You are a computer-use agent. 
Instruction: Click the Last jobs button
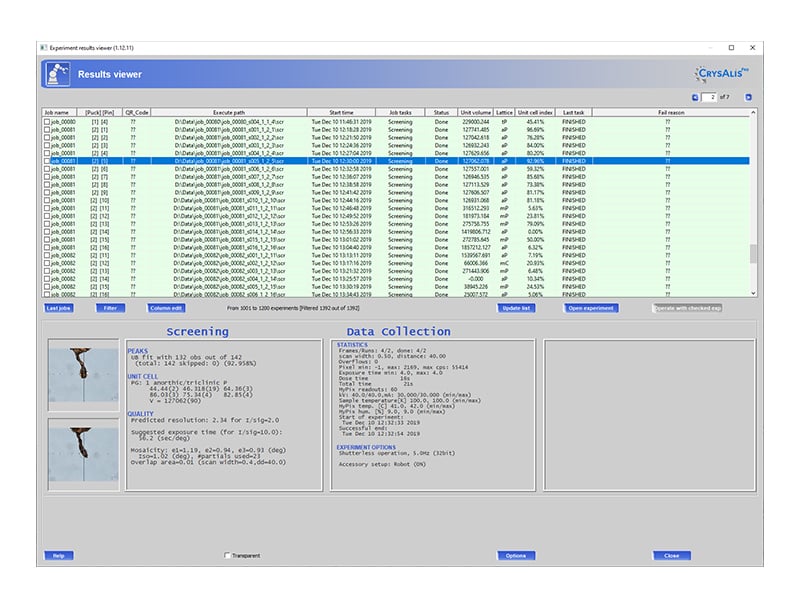(x=59, y=308)
